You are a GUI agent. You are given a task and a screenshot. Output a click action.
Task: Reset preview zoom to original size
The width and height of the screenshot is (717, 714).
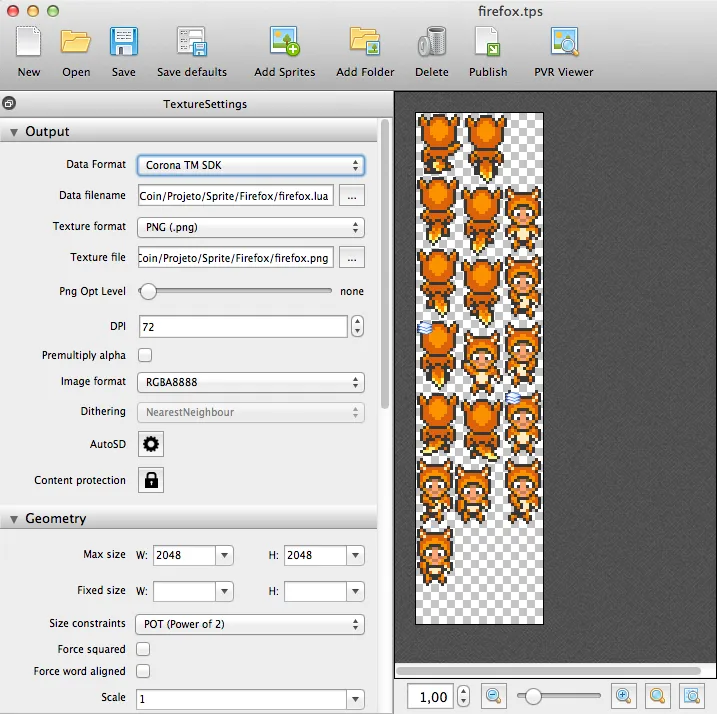click(658, 696)
